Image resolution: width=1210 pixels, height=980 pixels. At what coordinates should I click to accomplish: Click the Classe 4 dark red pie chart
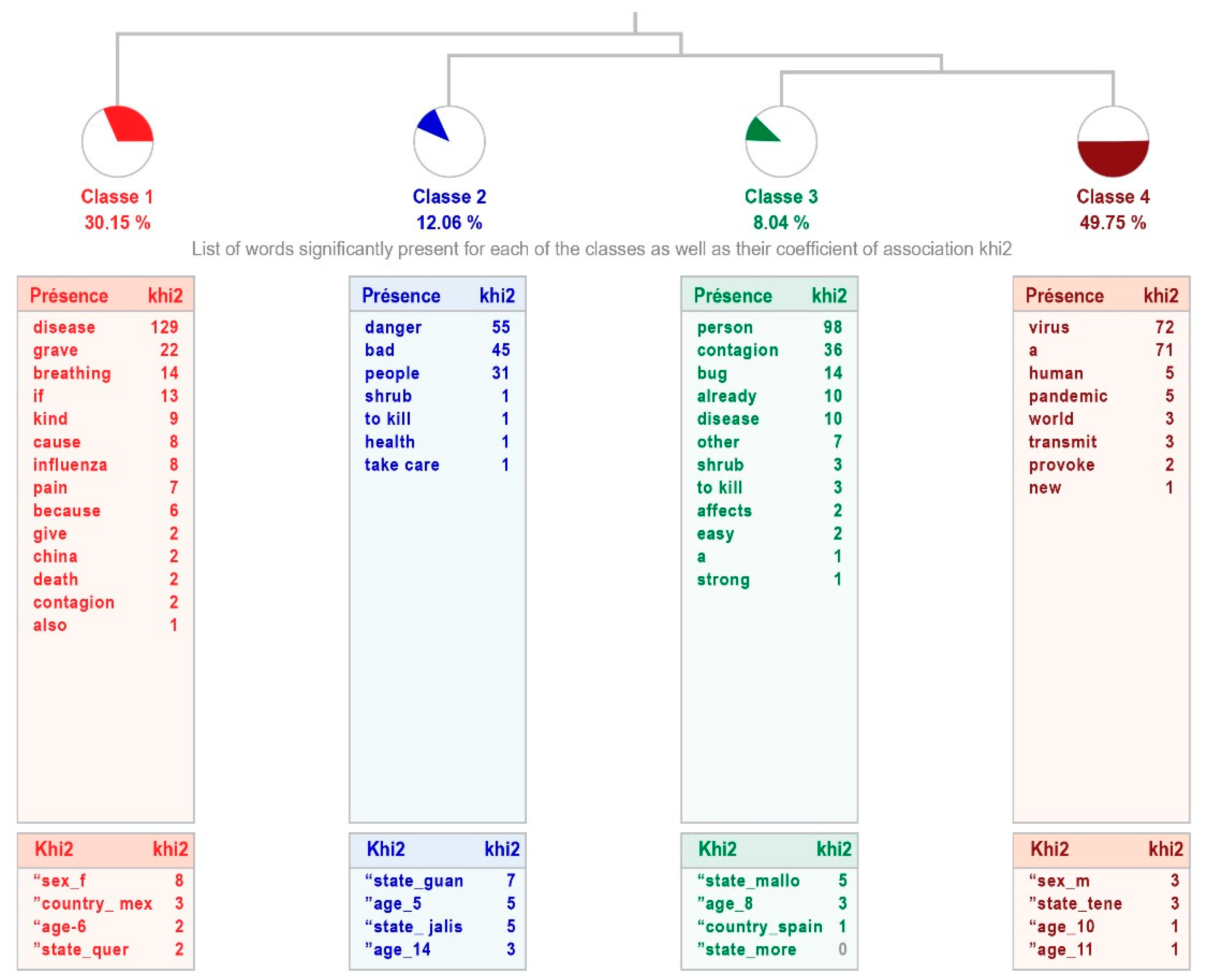point(1112,141)
